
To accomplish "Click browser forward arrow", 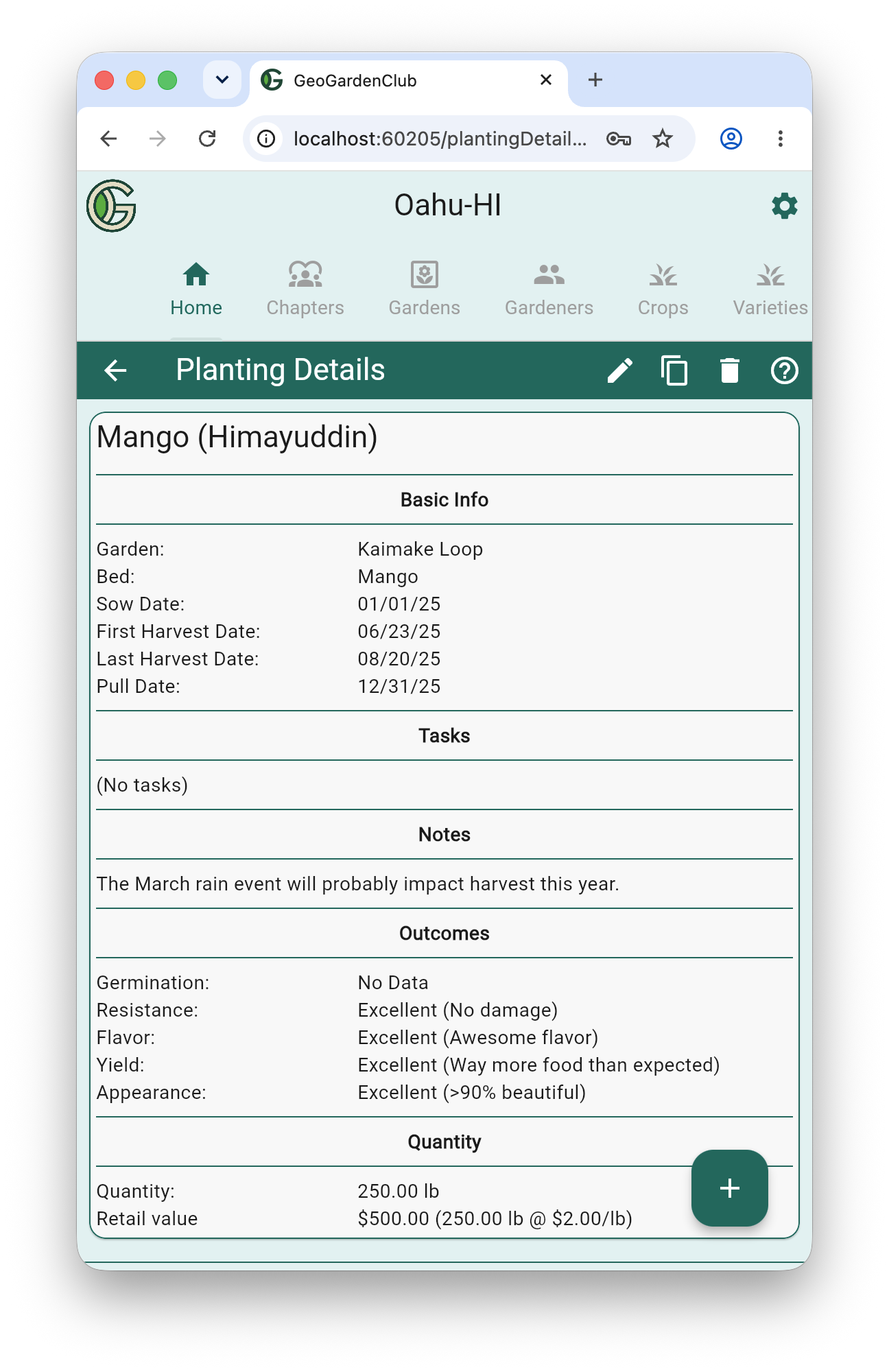I will tap(158, 139).
